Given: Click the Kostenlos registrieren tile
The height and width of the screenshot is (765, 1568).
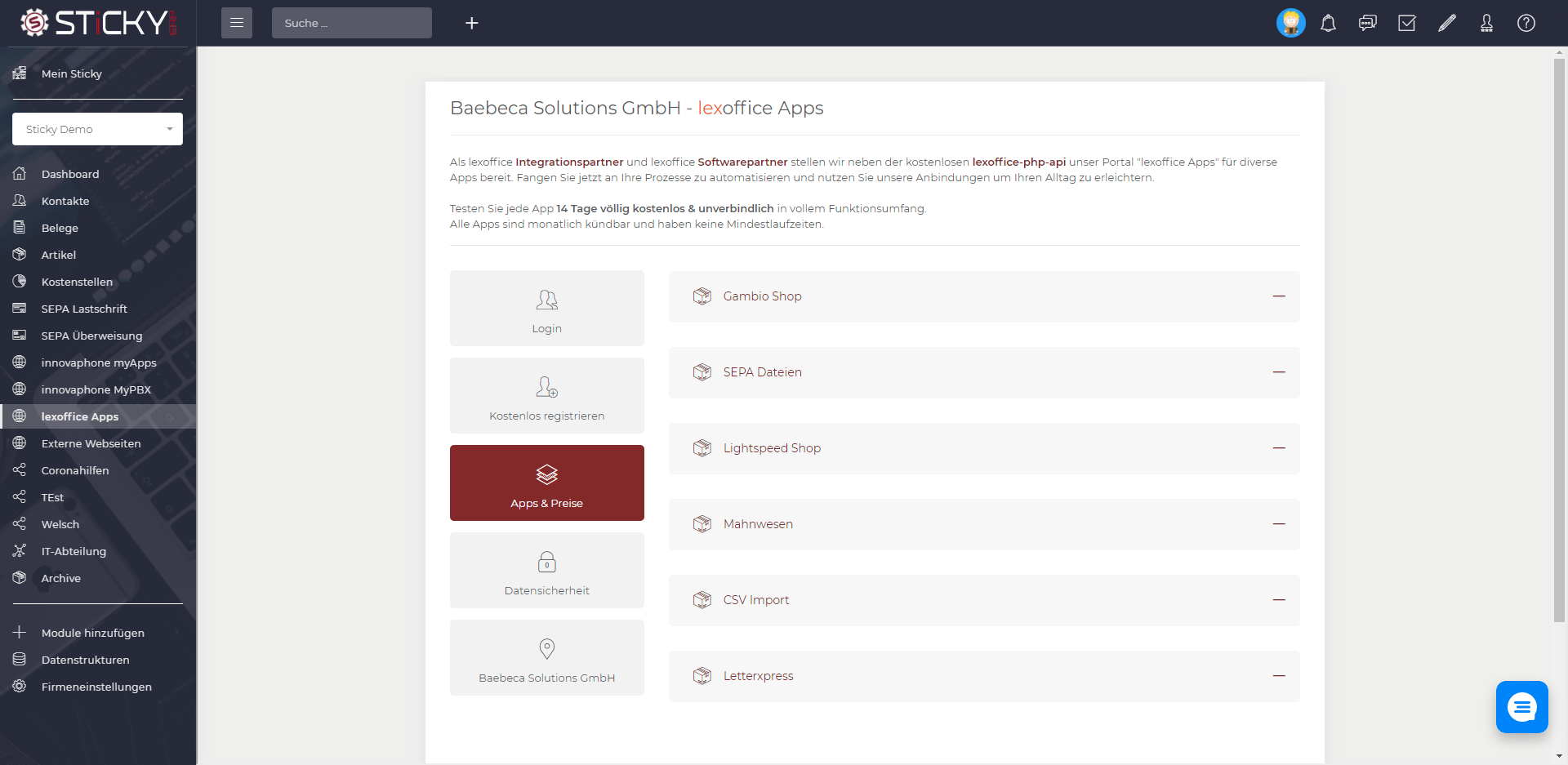Looking at the screenshot, I should pyautogui.click(x=547, y=396).
